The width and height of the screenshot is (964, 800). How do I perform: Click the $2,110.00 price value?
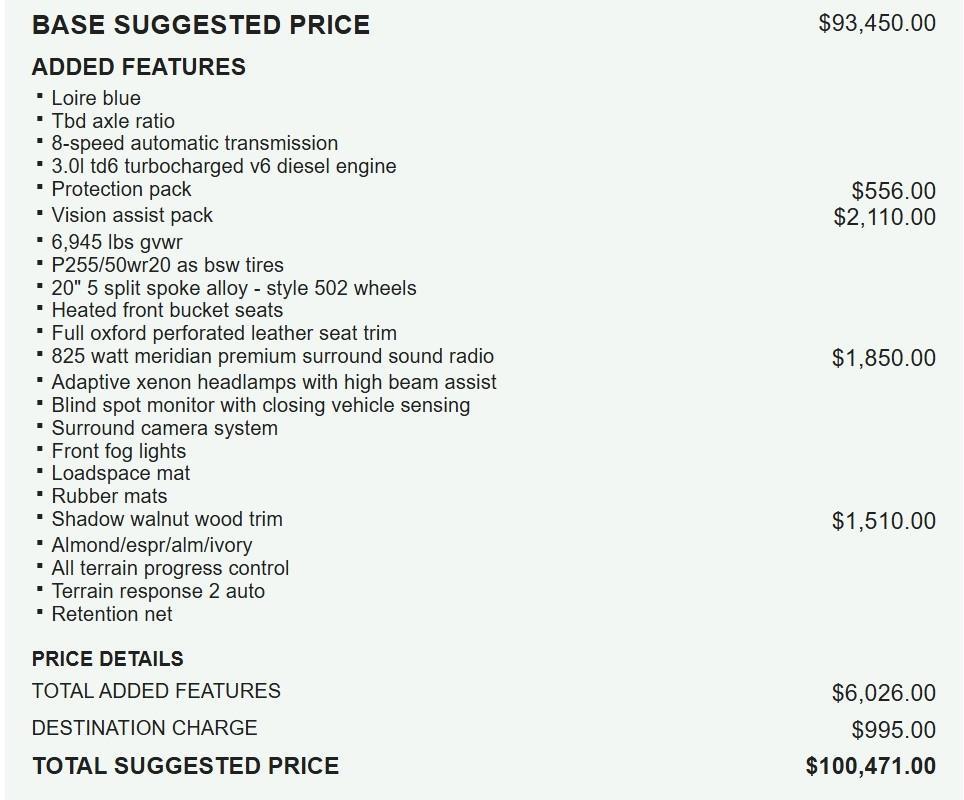click(x=884, y=217)
